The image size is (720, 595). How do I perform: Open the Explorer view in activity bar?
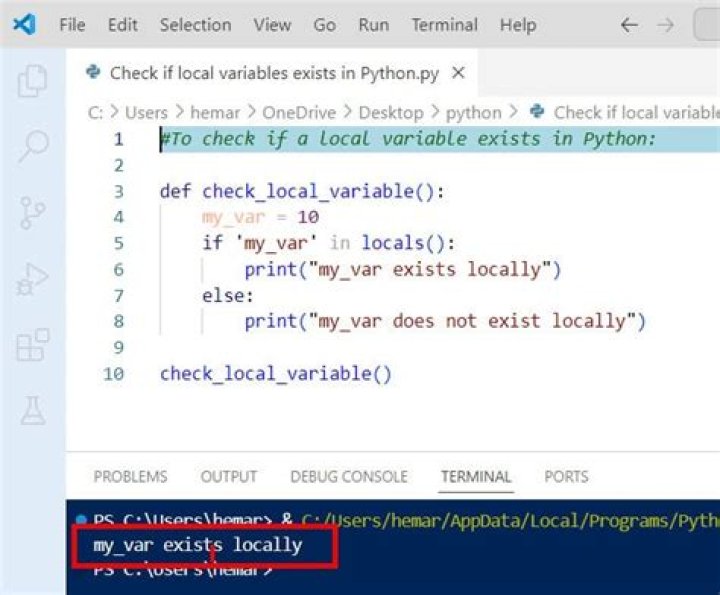click(x=32, y=81)
